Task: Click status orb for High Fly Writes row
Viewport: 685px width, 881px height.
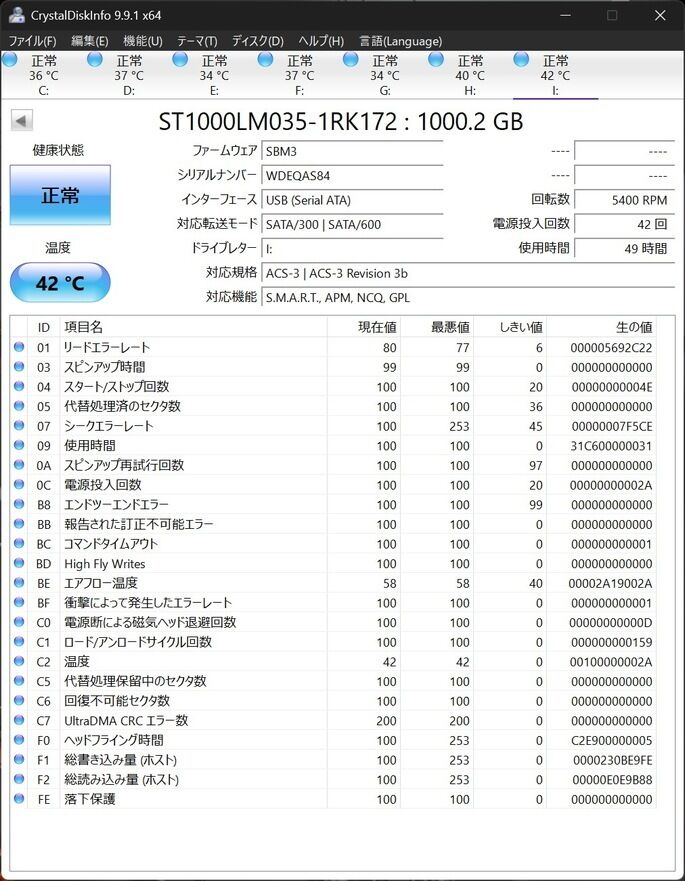Action: (x=19, y=563)
